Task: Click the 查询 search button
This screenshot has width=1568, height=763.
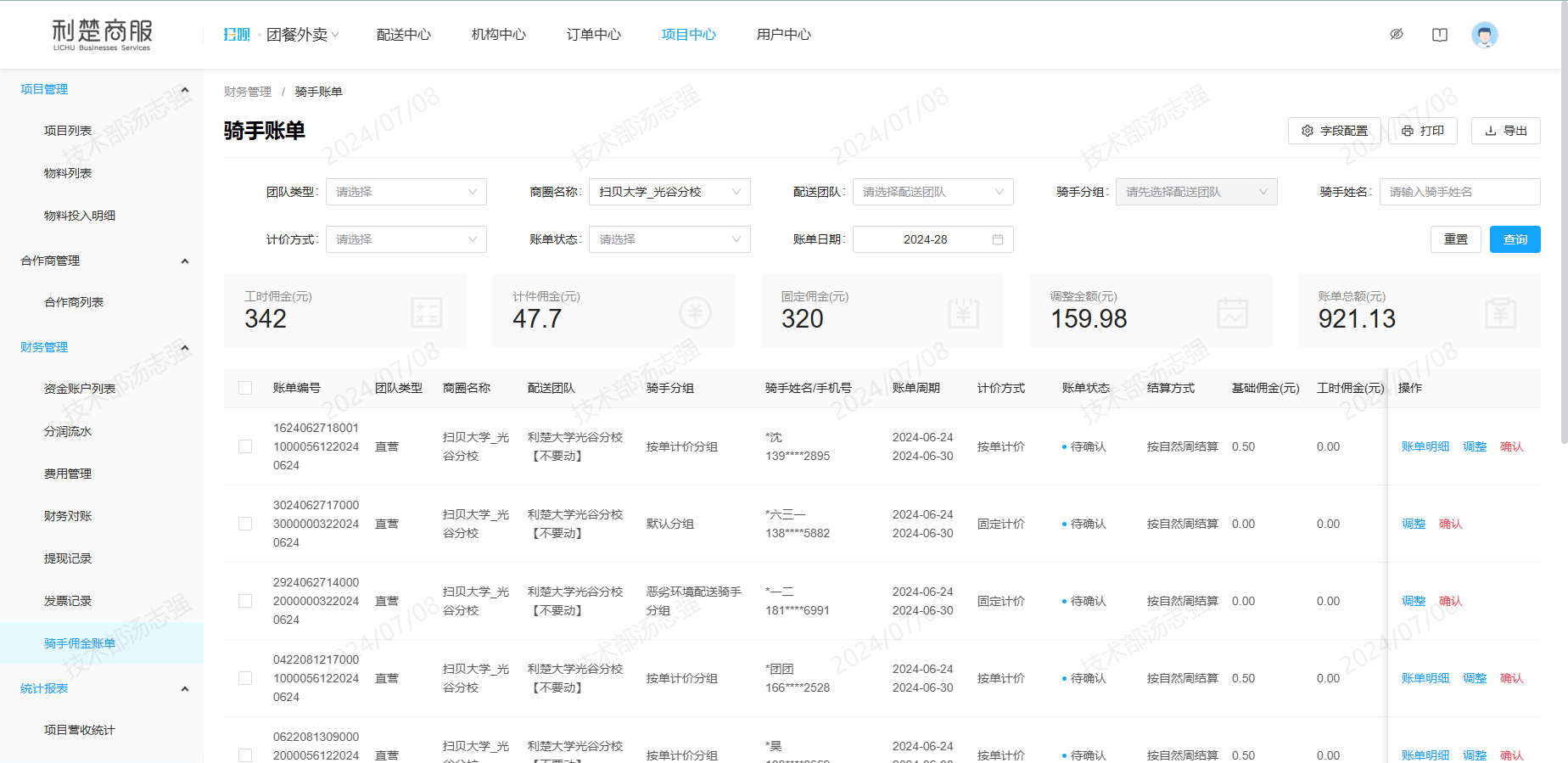Action: pyautogui.click(x=1515, y=239)
